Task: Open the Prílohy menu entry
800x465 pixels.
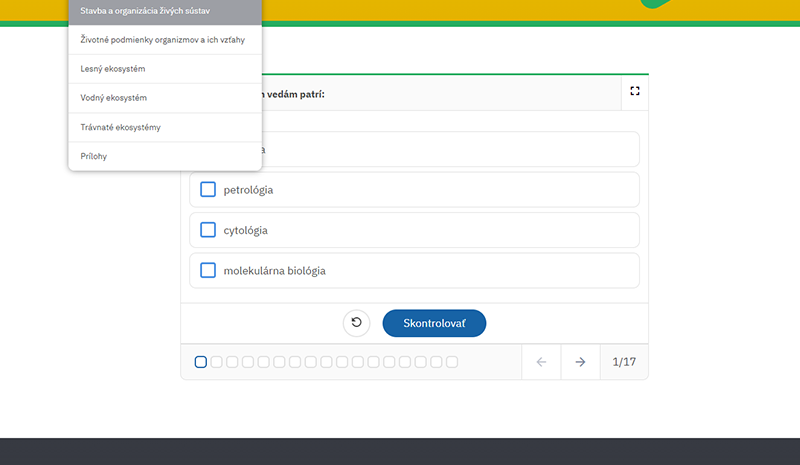Action: pyautogui.click(x=165, y=156)
